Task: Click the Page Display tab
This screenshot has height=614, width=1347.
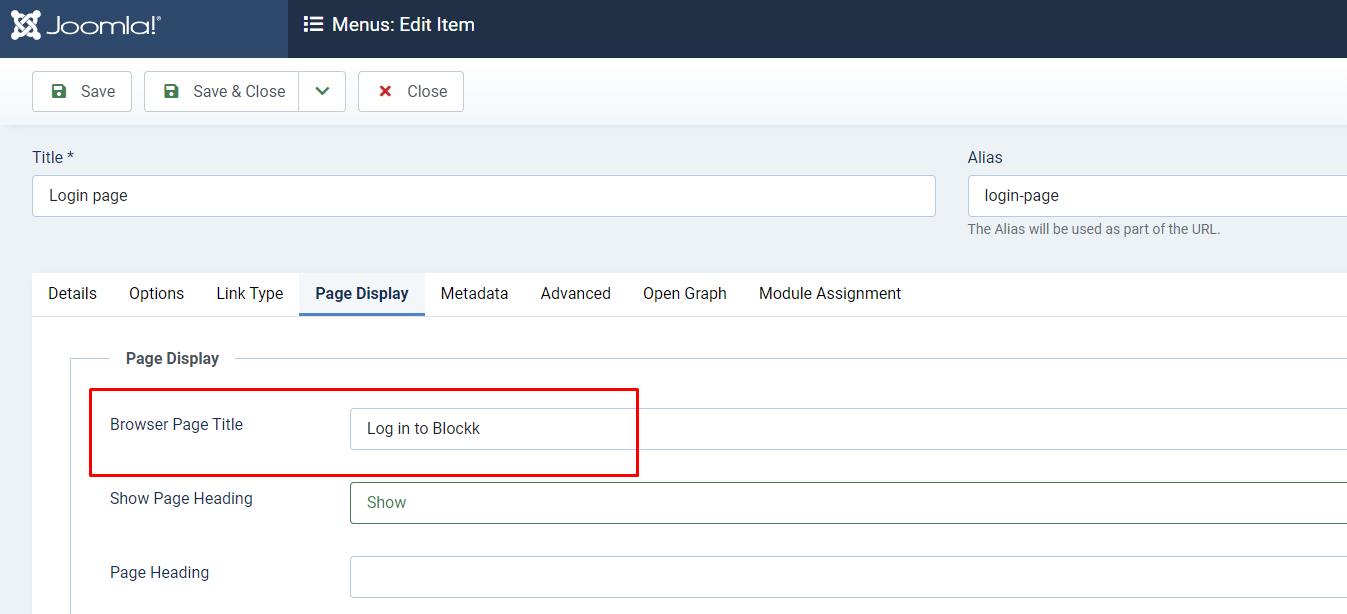Action: click(362, 294)
